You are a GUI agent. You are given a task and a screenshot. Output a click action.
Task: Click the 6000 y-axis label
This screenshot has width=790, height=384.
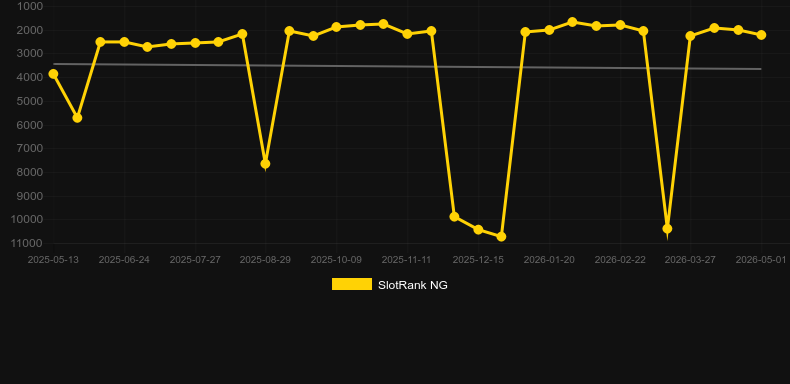click(x=30, y=125)
